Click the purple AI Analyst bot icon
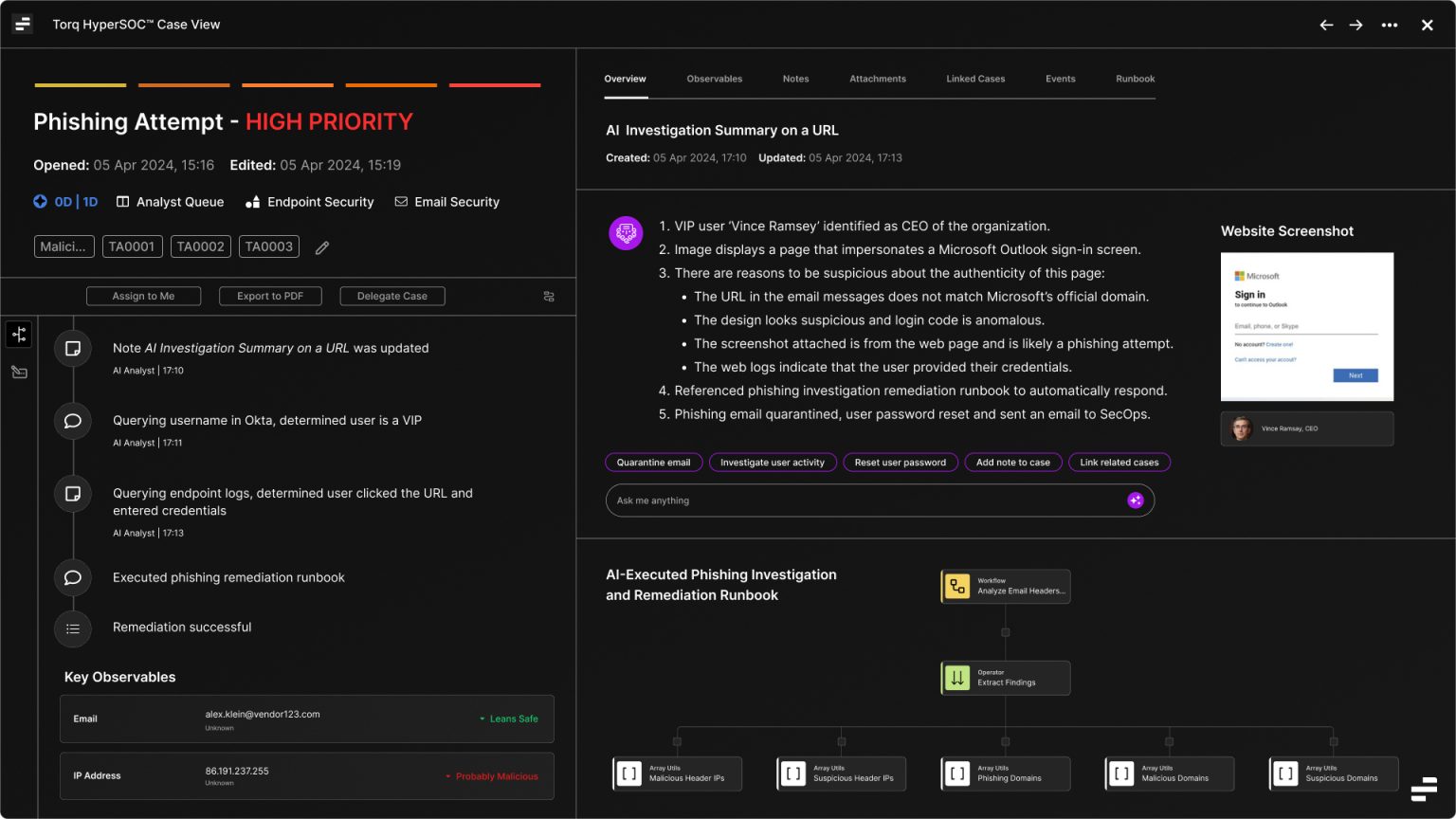 click(626, 233)
